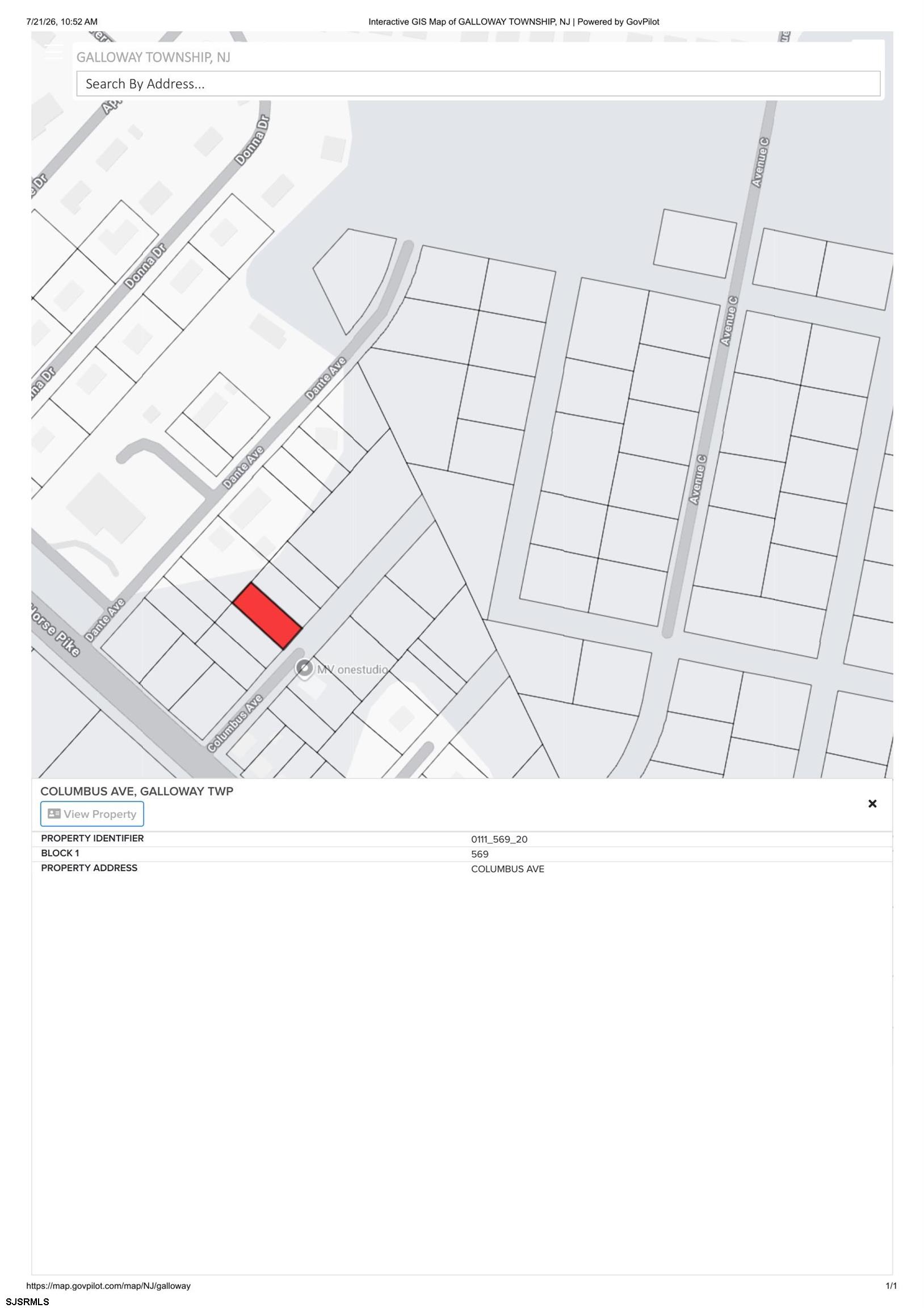Click the MV onestudio place label
This screenshot has height=1308, width=924.
pyautogui.click(x=352, y=669)
